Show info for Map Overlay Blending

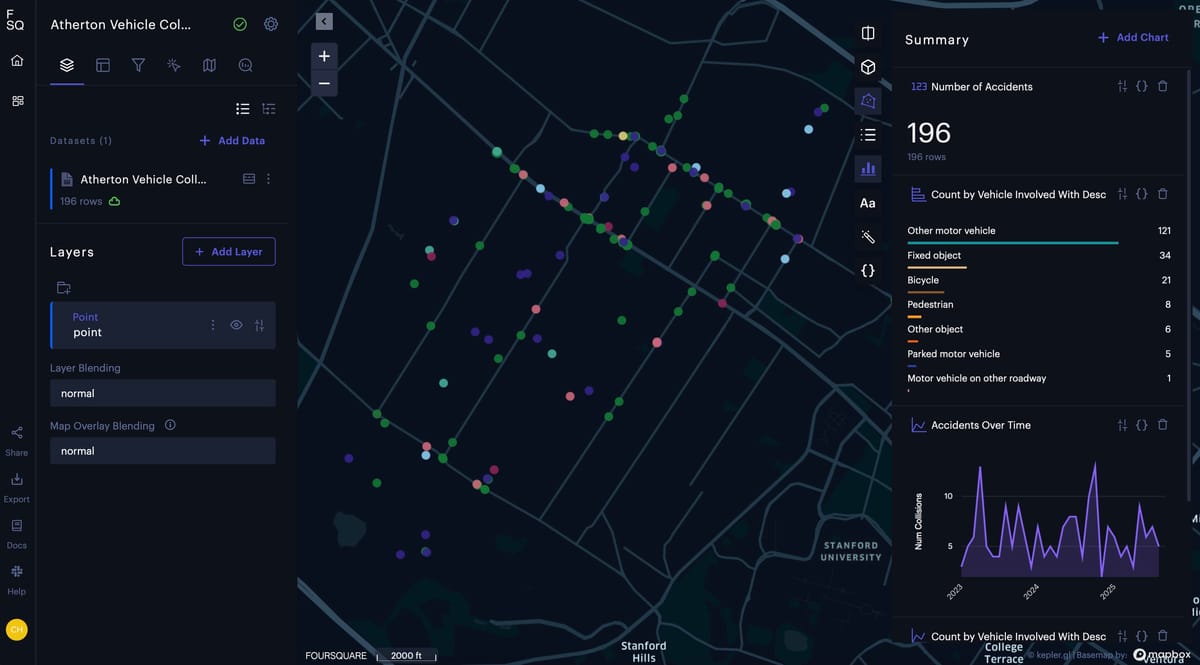(x=170, y=425)
